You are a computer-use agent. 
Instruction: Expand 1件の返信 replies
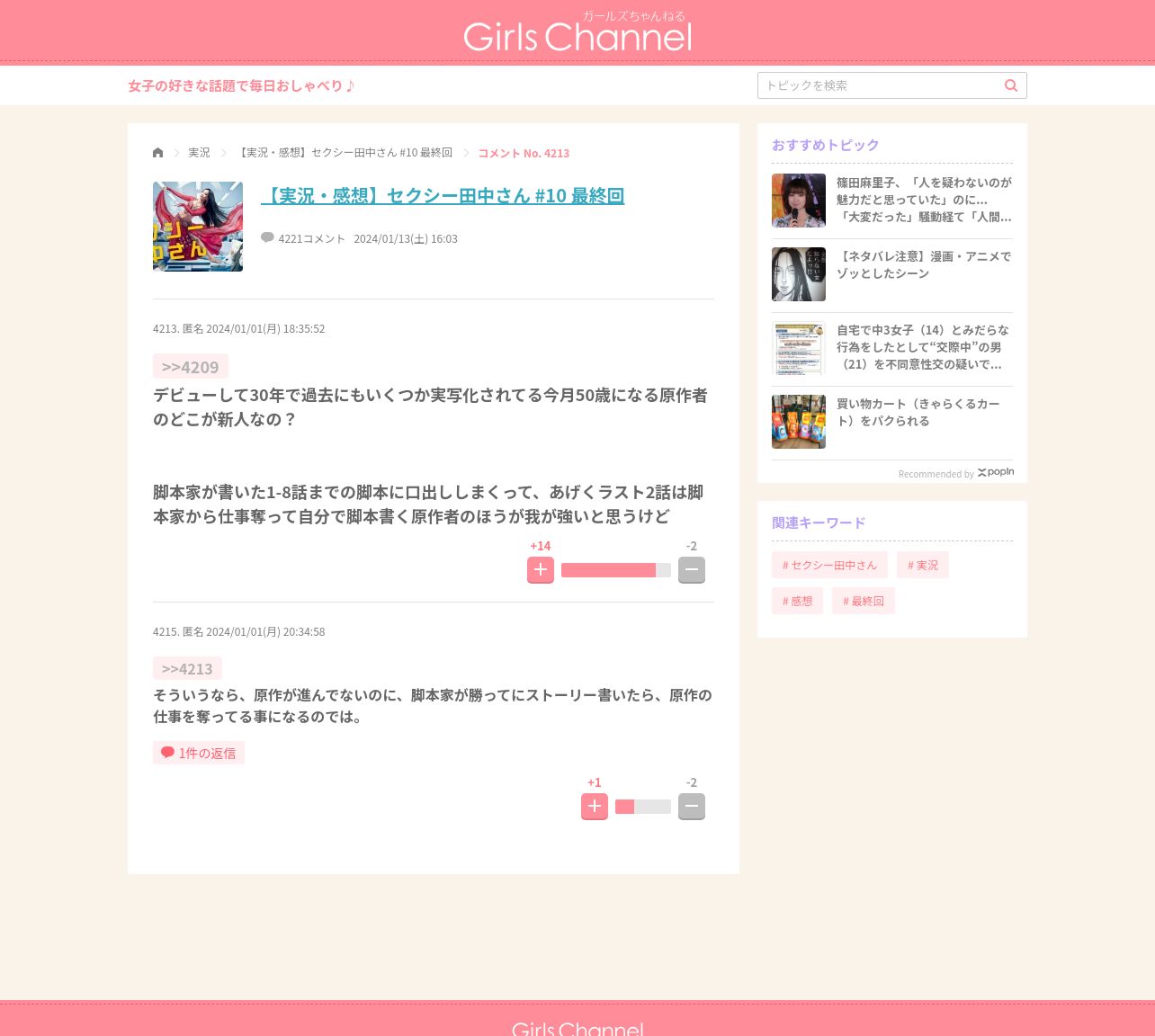(x=199, y=753)
